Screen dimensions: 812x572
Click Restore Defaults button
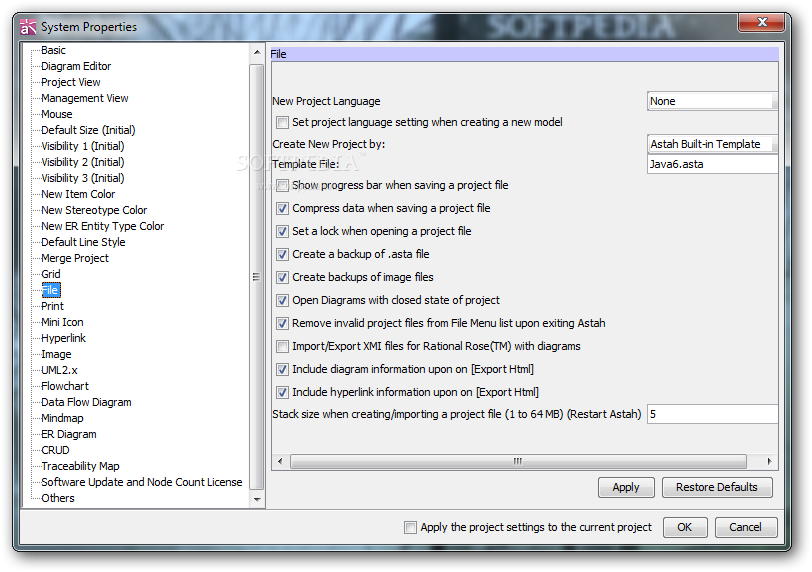point(717,487)
